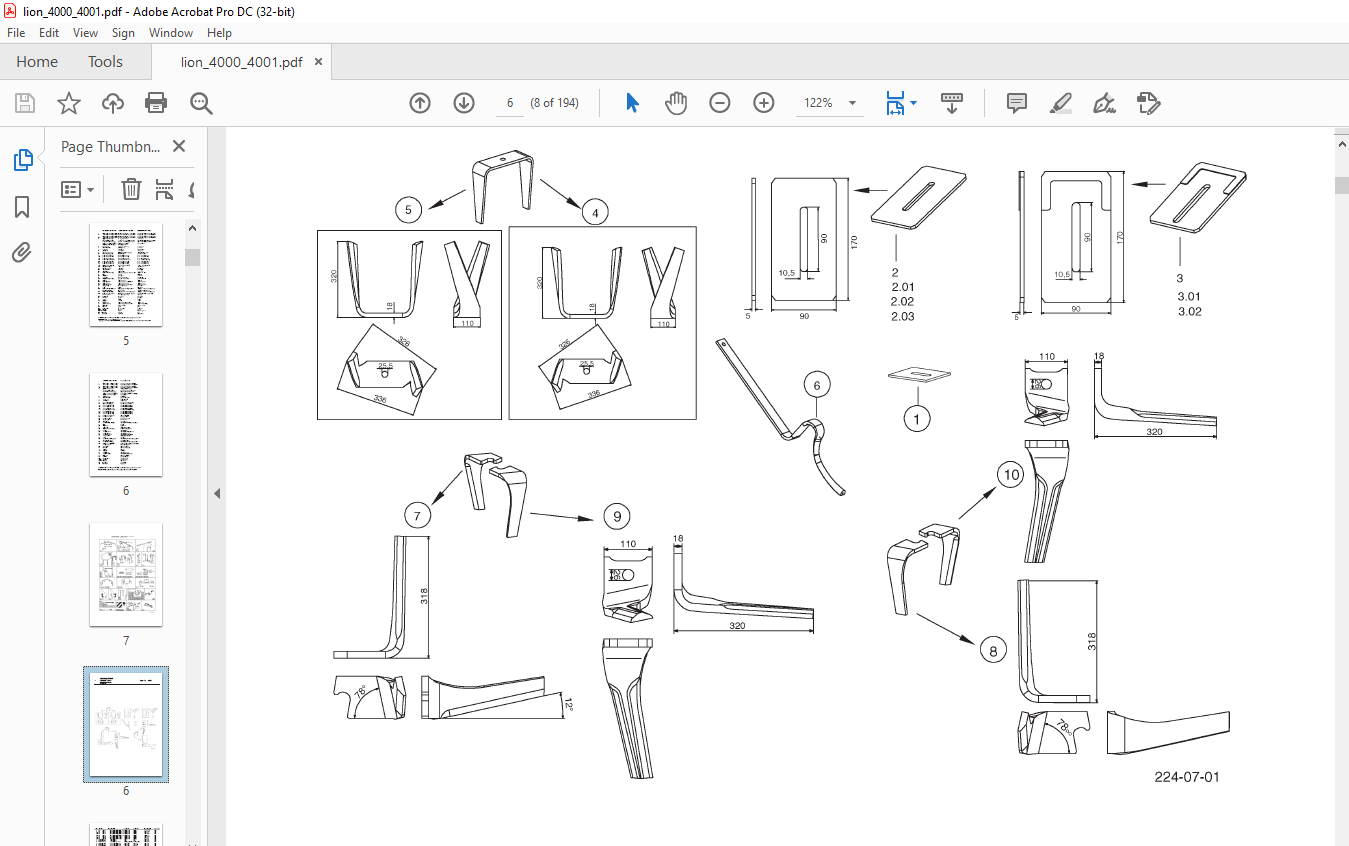Open the Sign menu
1349x846 pixels.
coord(123,33)
